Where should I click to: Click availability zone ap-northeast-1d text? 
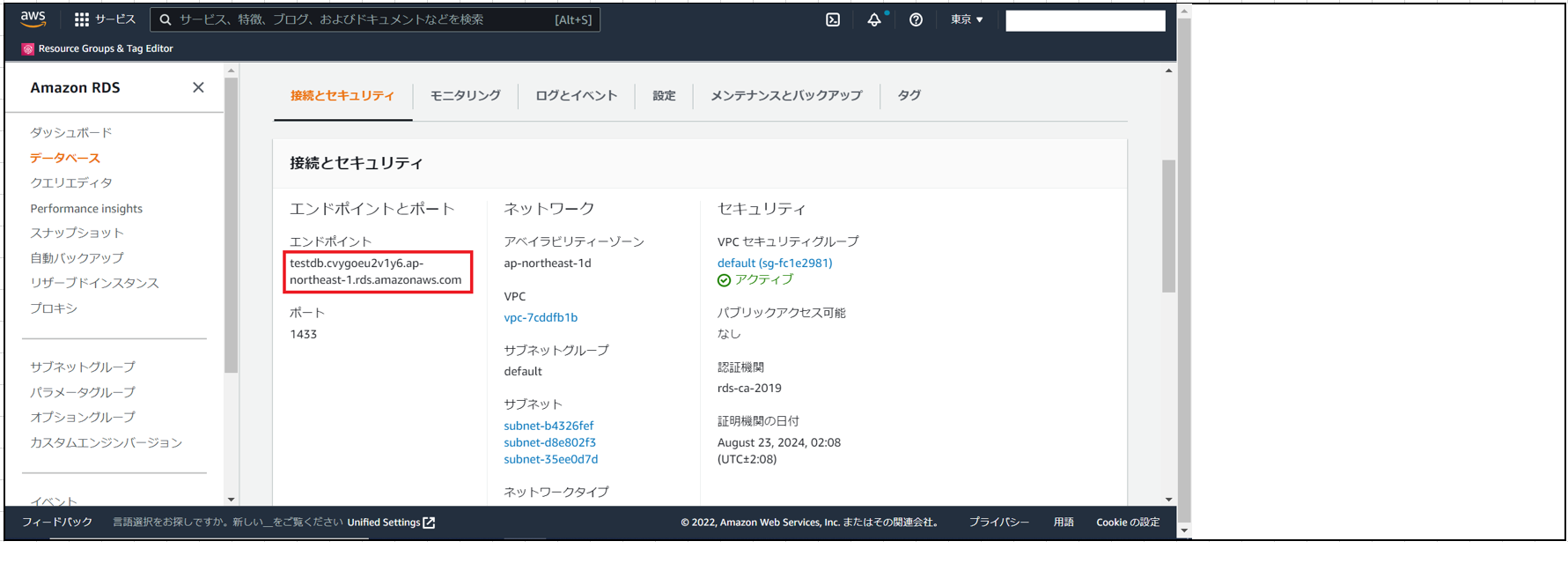pyautogui.click(x=548, y=263)
